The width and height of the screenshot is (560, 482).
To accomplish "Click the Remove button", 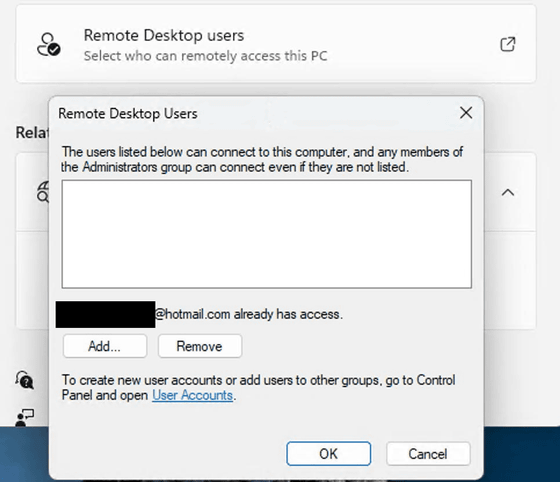I will pos(200,346).
